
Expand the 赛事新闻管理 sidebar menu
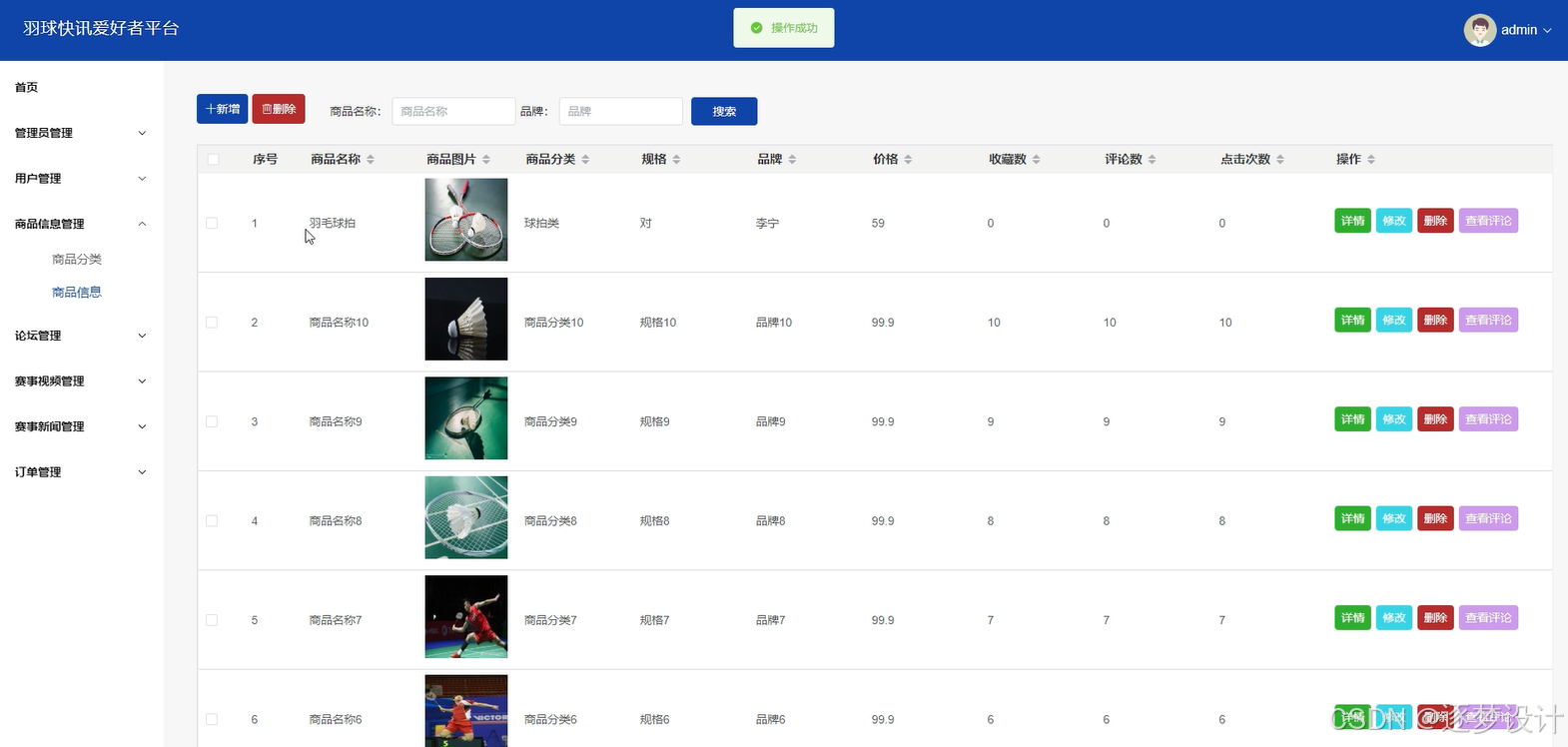coord(81,426)
